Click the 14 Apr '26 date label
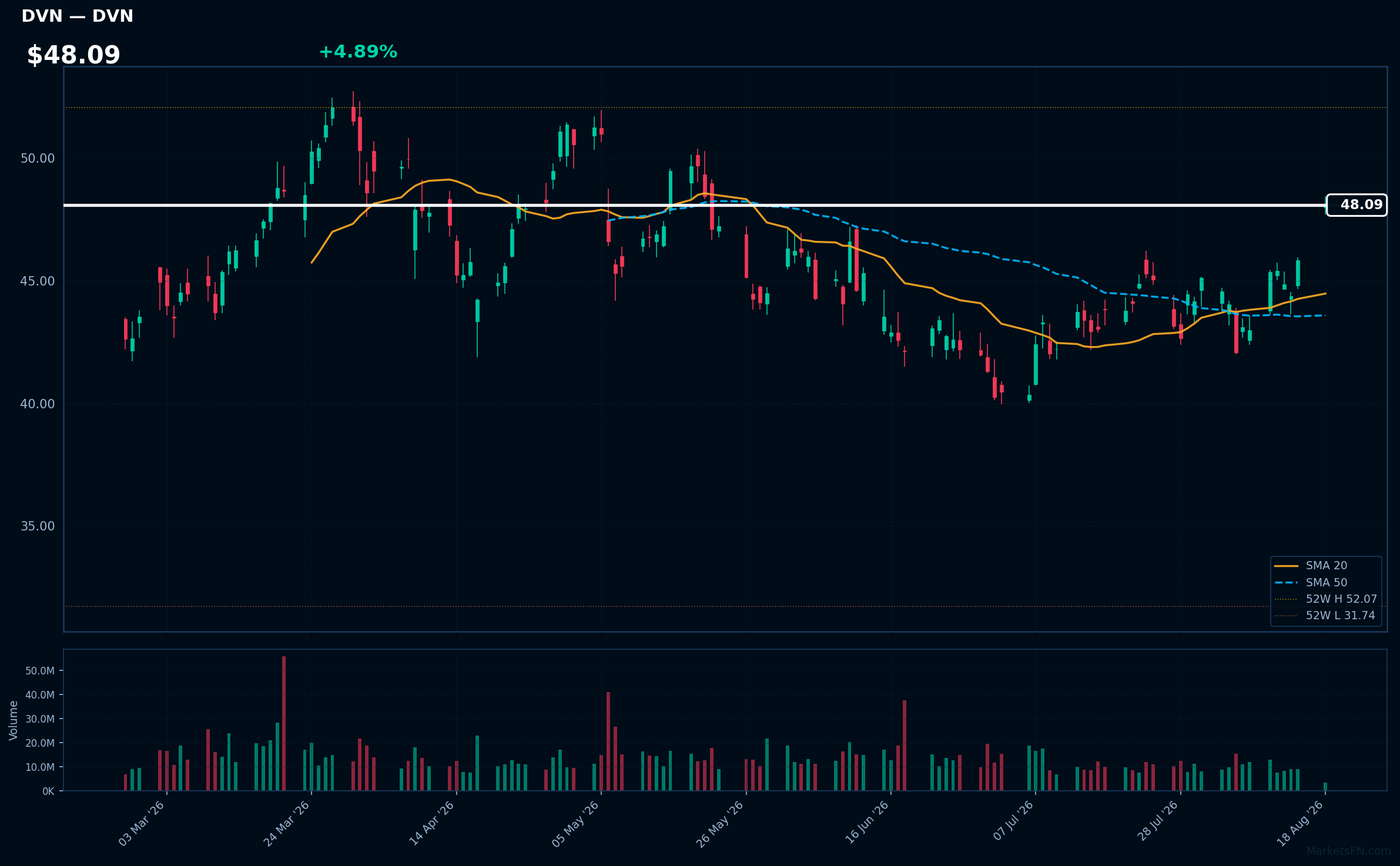 (431, 823)
